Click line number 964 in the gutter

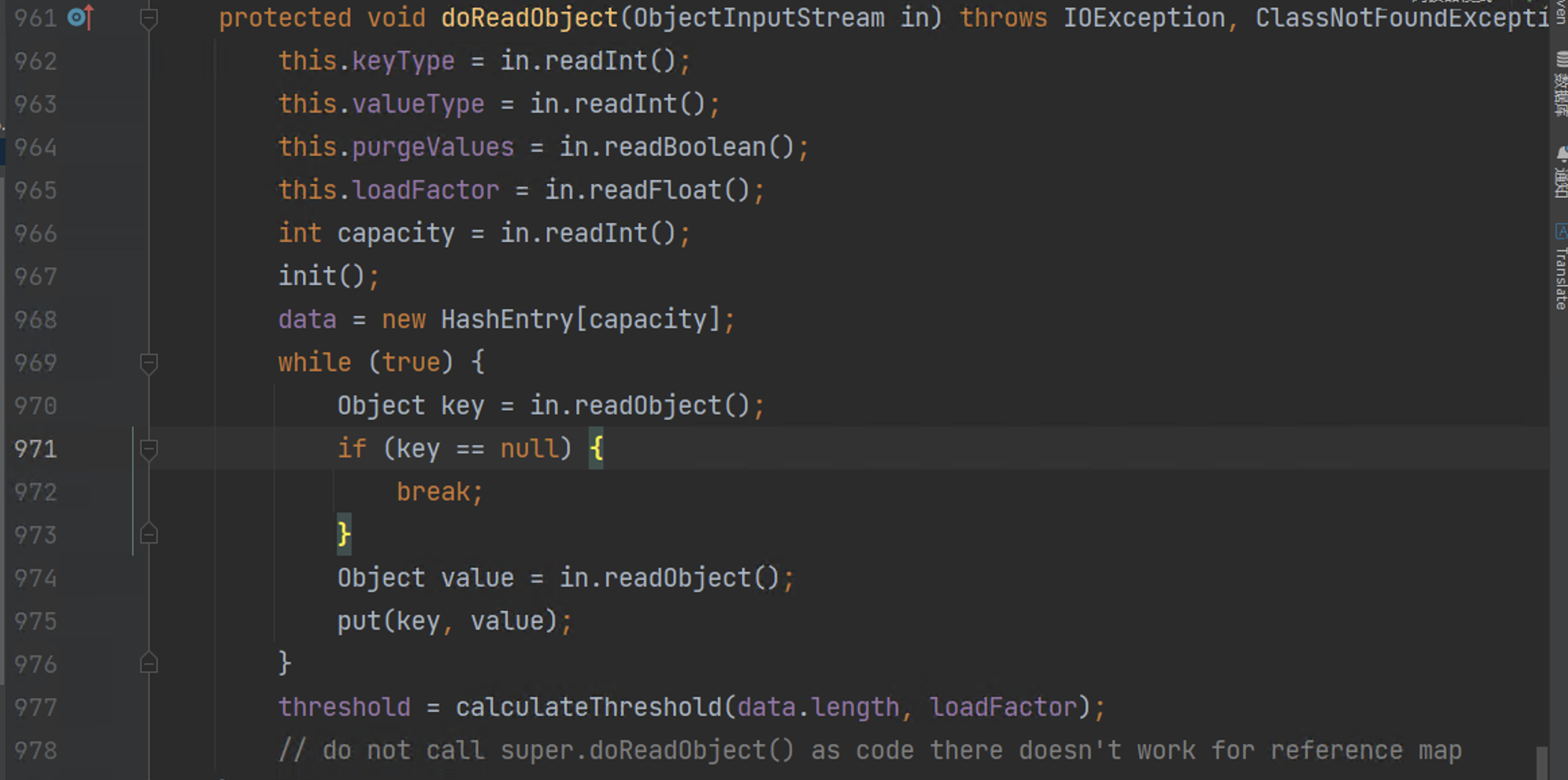click(x=36, y=148)
